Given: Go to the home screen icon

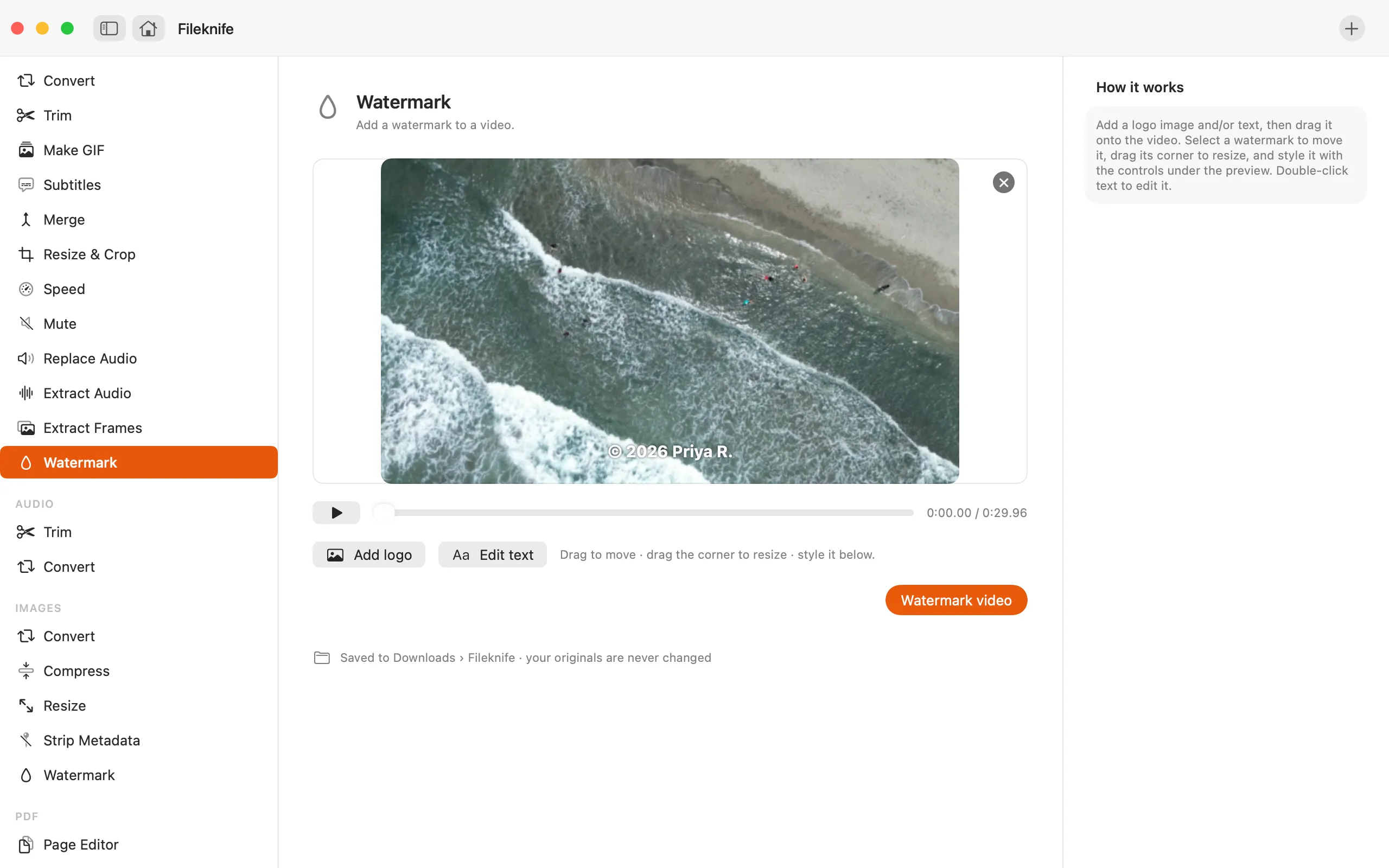Looking at the screenshot, I should tap(148, 28).
